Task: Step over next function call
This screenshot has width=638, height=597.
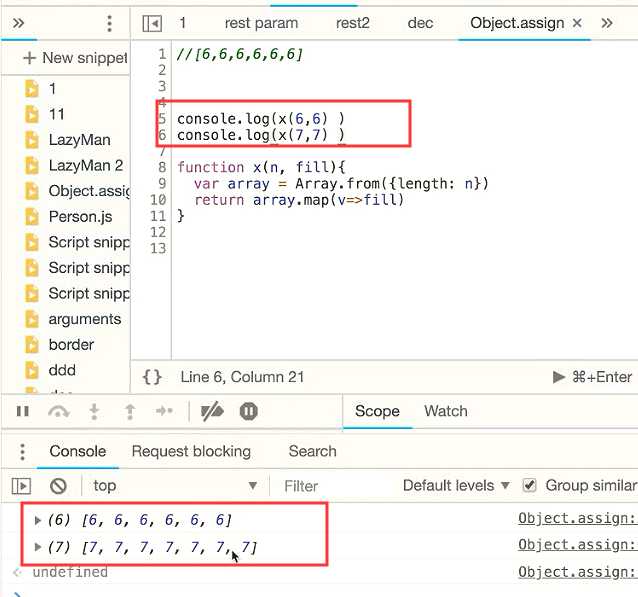Action: (x=59, y=411)
